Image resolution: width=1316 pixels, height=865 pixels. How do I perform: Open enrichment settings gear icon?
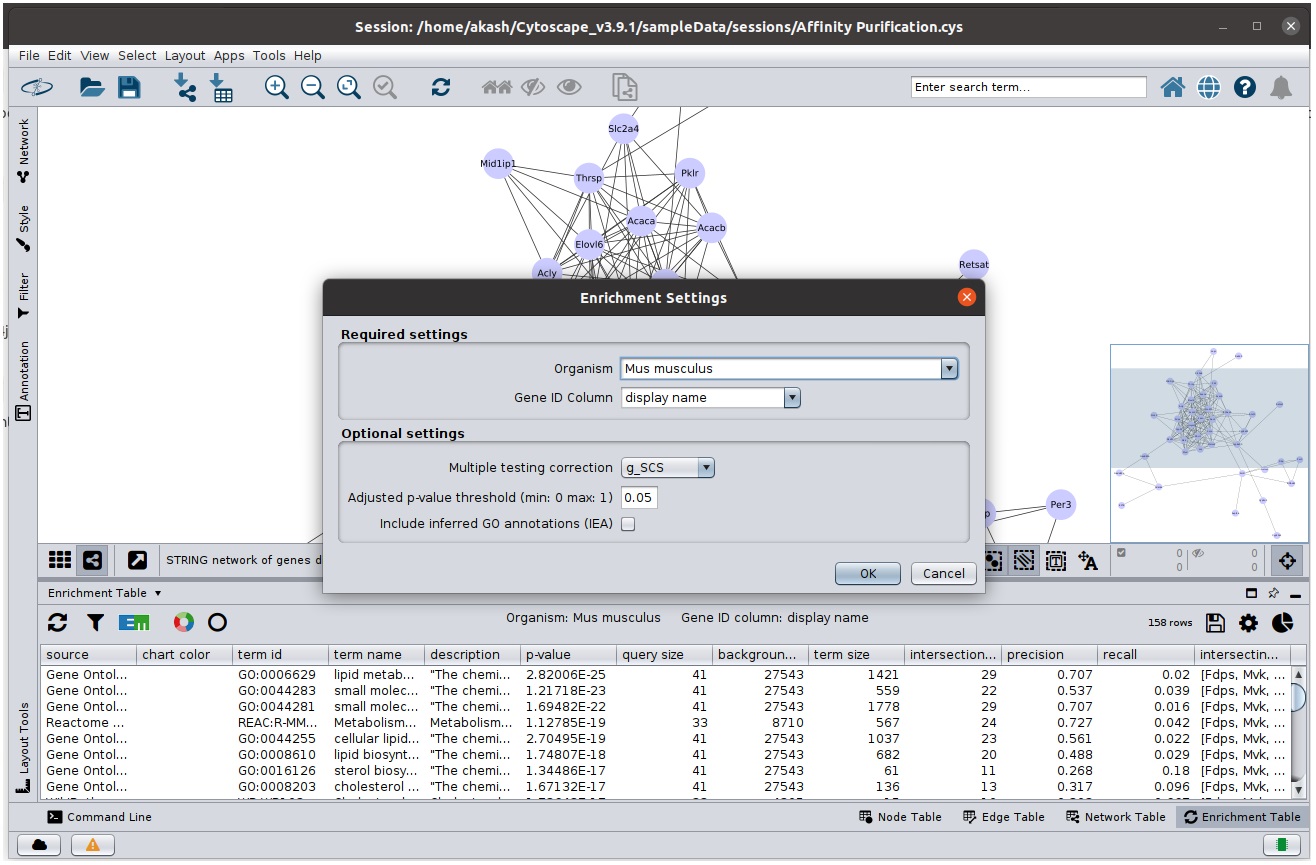click(x=1248, y=623)
